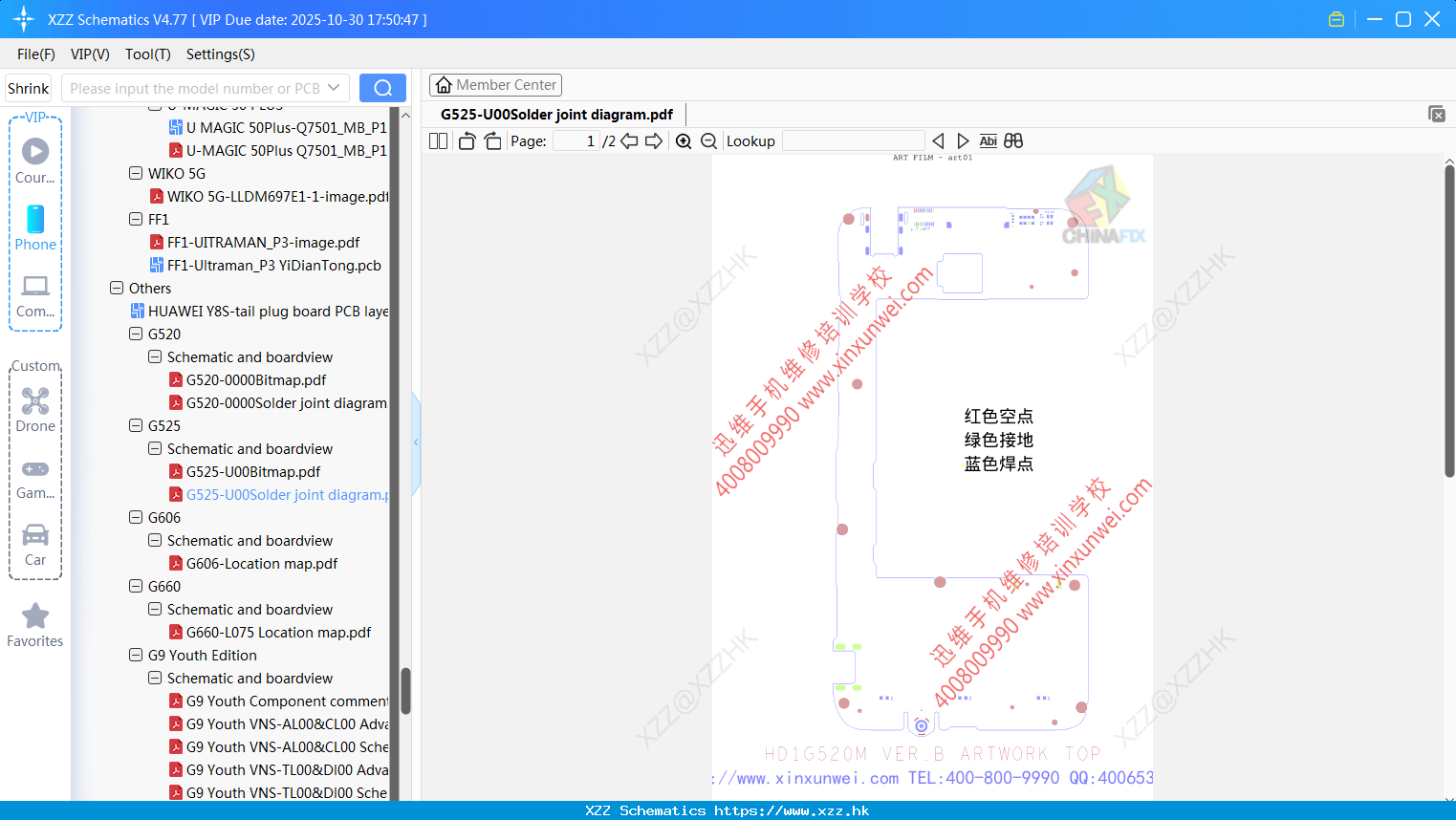
Task: Toggle the two-page split view icon
Action: click(438, 140)
